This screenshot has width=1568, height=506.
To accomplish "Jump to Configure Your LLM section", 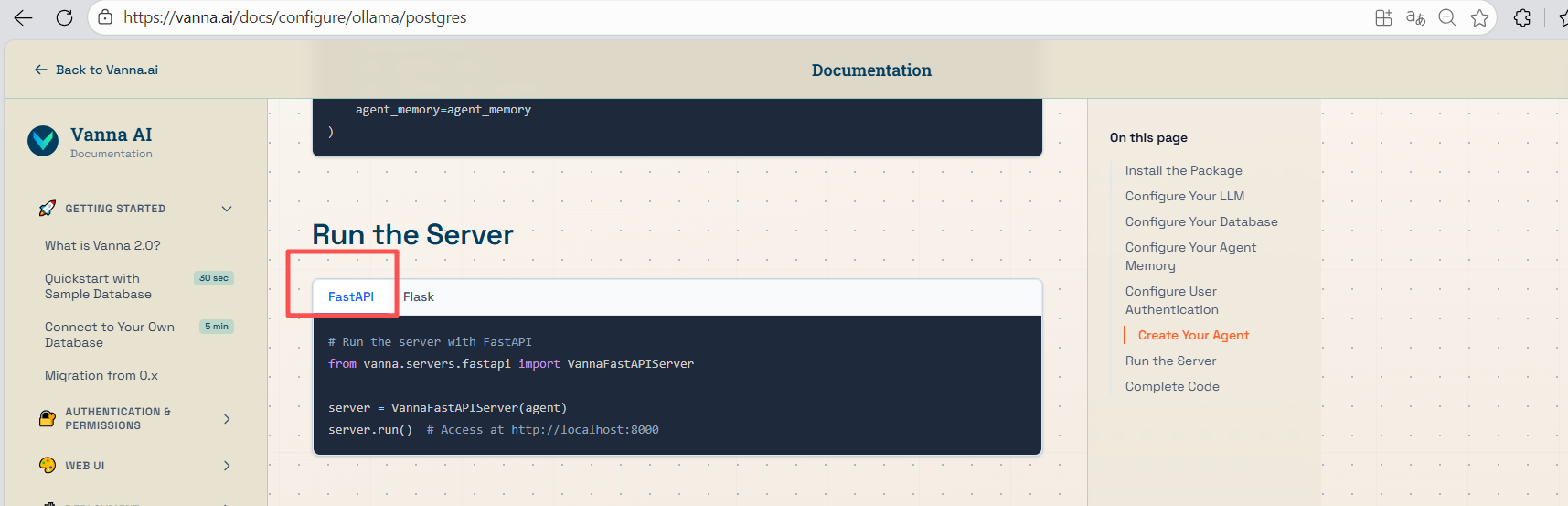I will coord(1185,196).
